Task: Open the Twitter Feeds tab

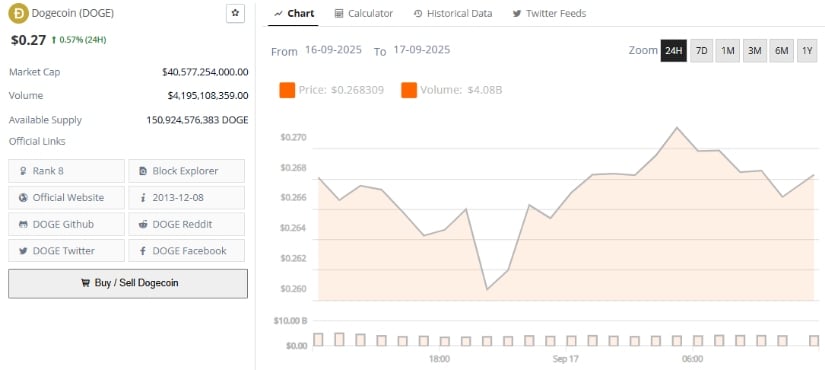Action: (x=549, y=14)
